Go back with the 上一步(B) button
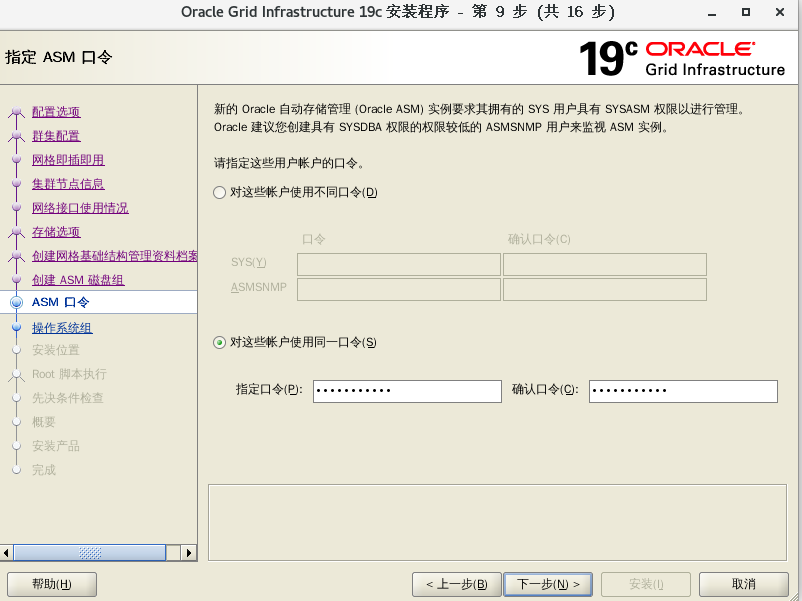Viewport: 802px width, 601px height. click(457, 584)
